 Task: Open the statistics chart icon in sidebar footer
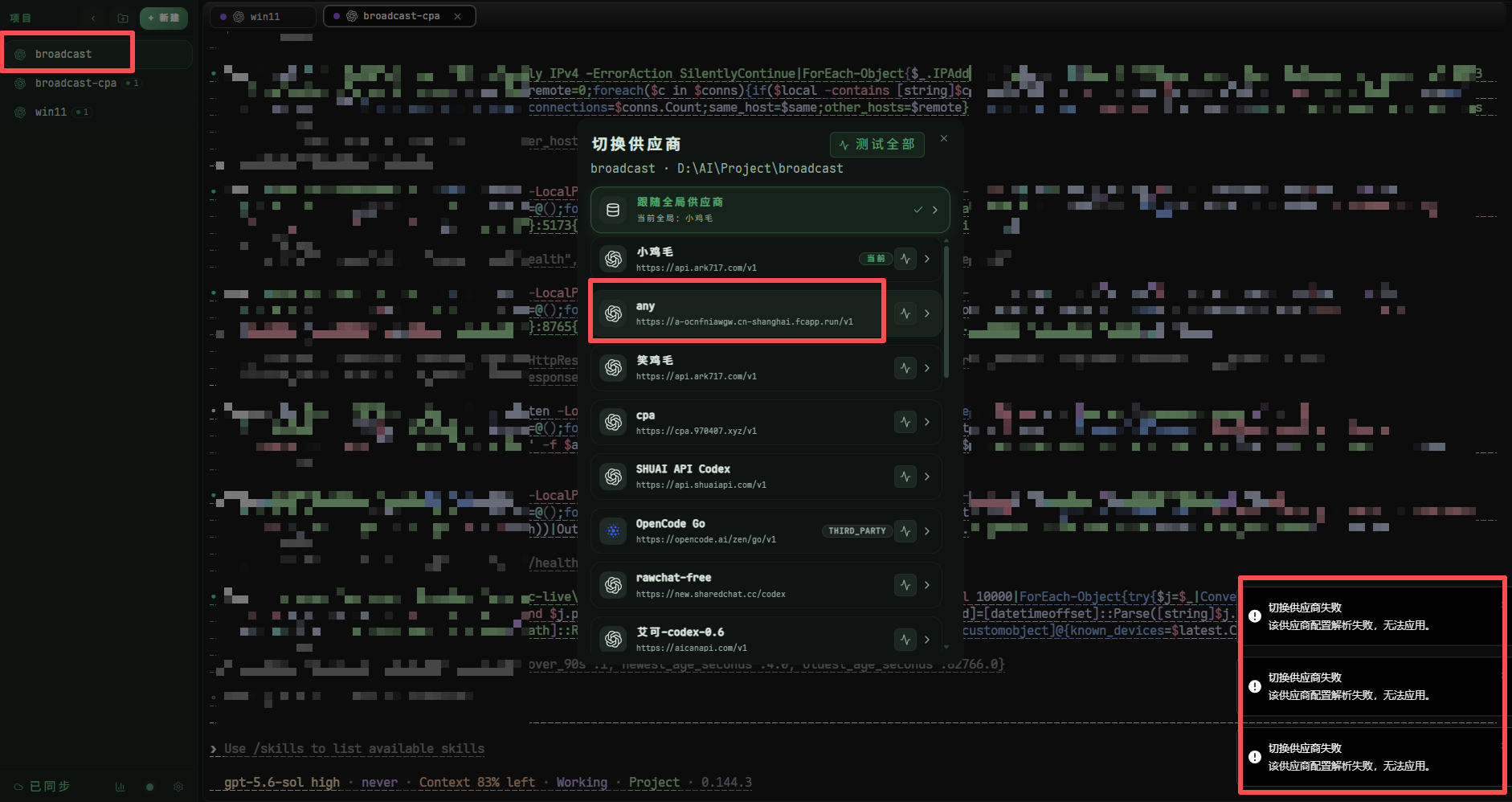(120, 787)
